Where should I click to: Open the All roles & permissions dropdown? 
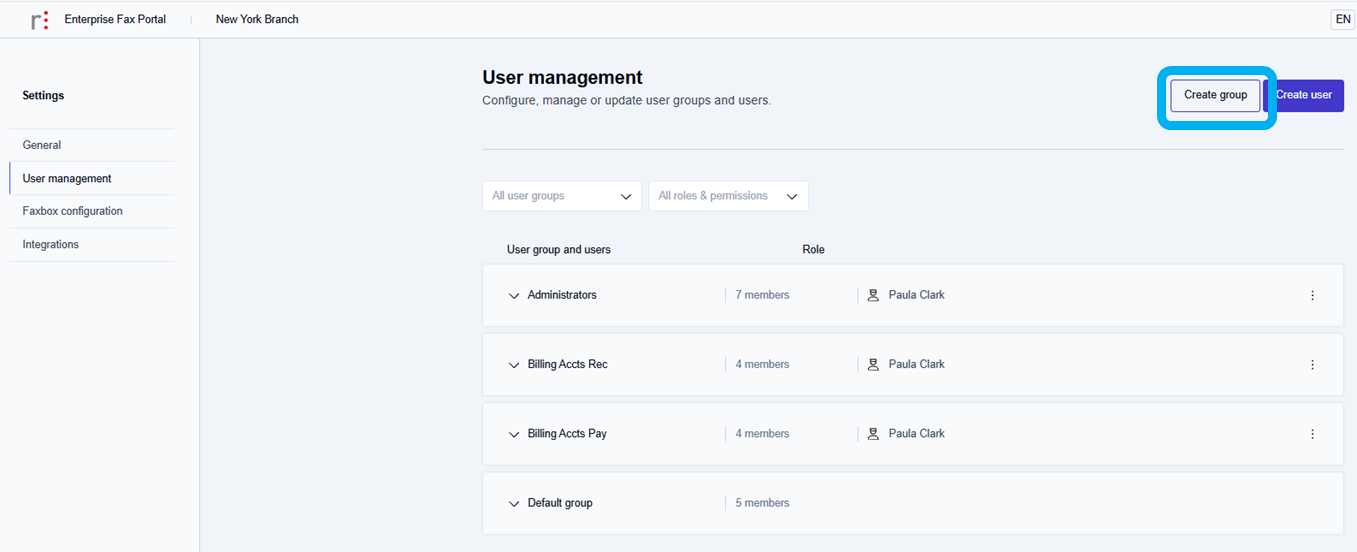point(728,196)
